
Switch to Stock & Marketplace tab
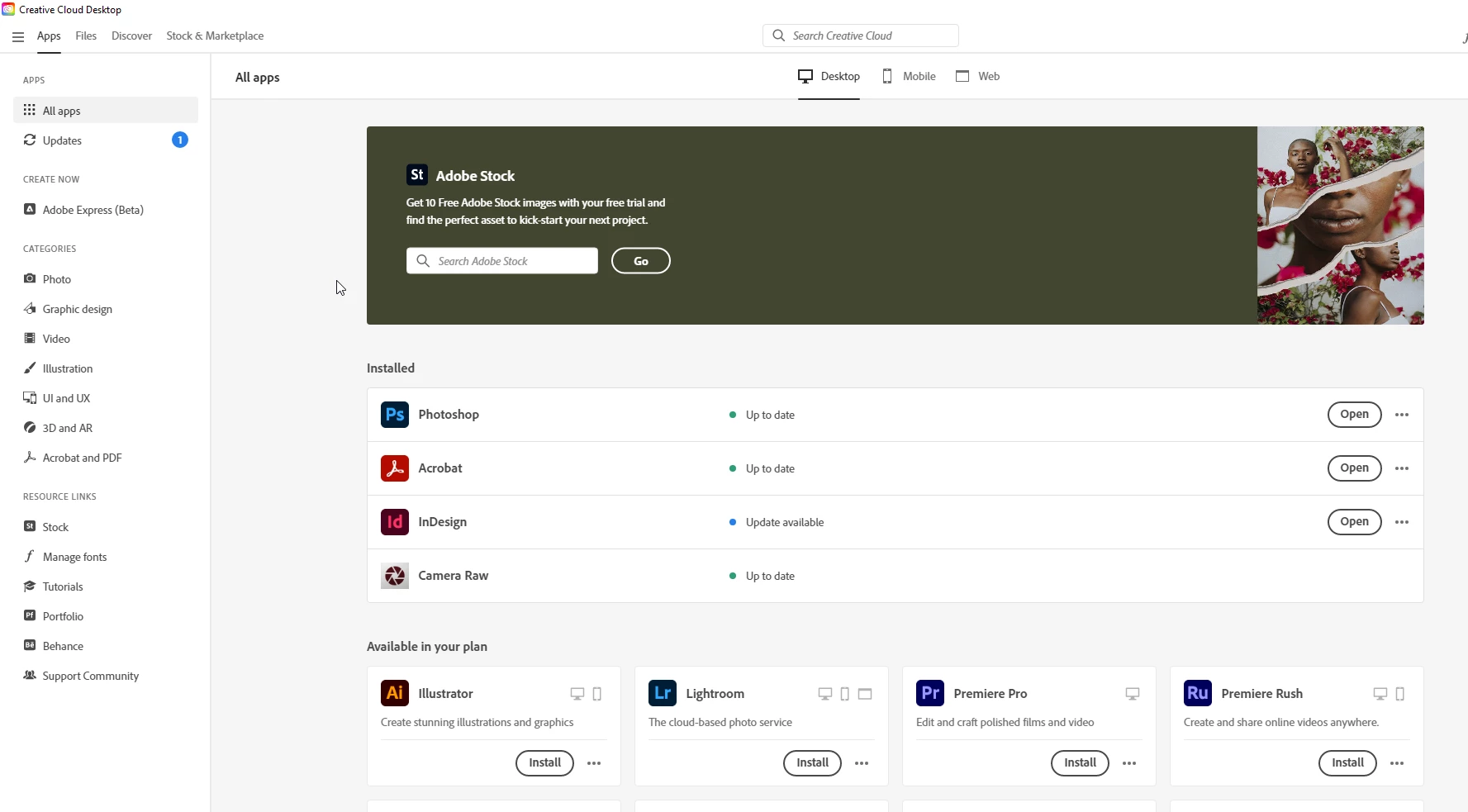pos(215,36)
